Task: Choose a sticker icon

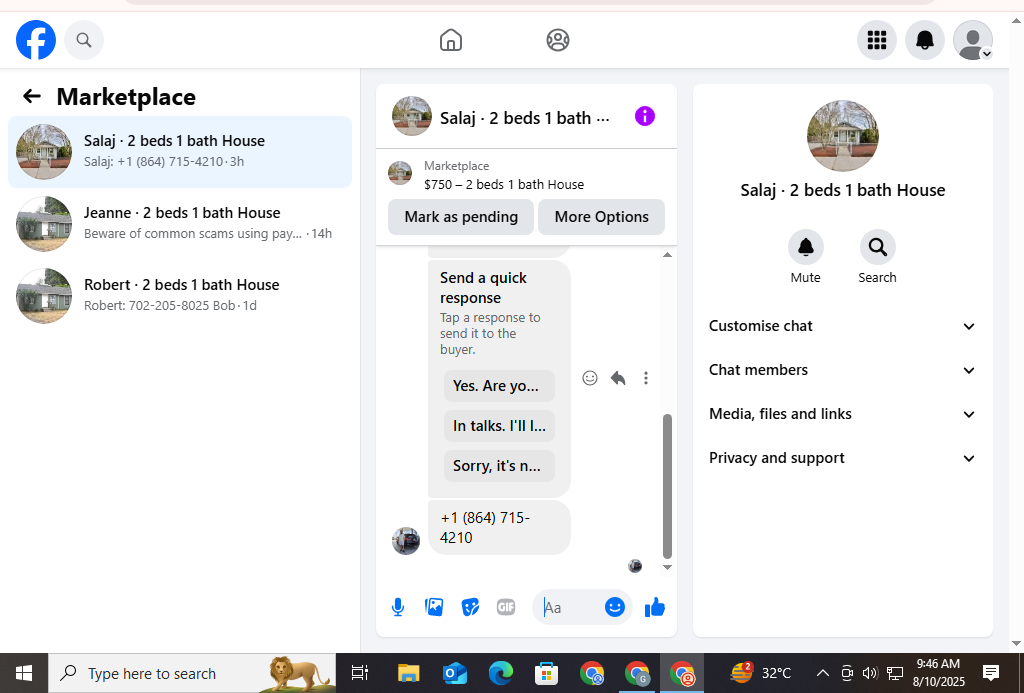Action: click(x=470, y=607)
